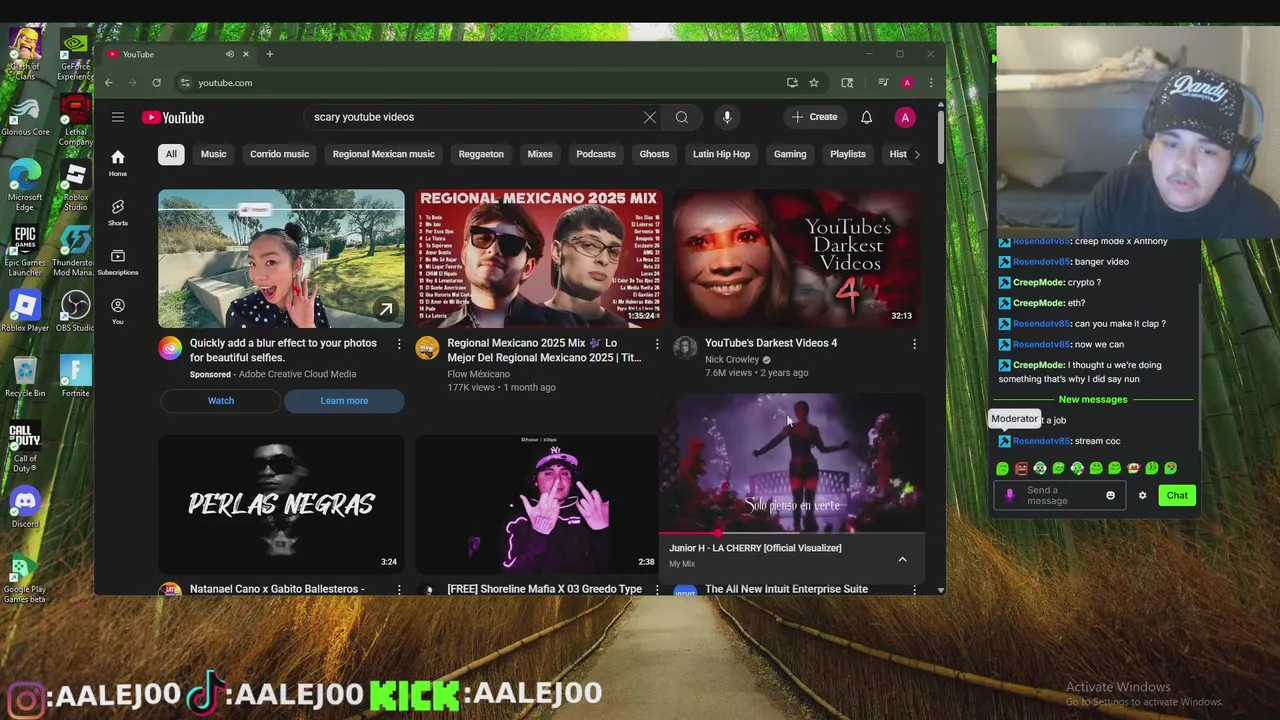Select the All filter chip
The height and width of the screenshot is (720, 1280).
pos(171,154)
